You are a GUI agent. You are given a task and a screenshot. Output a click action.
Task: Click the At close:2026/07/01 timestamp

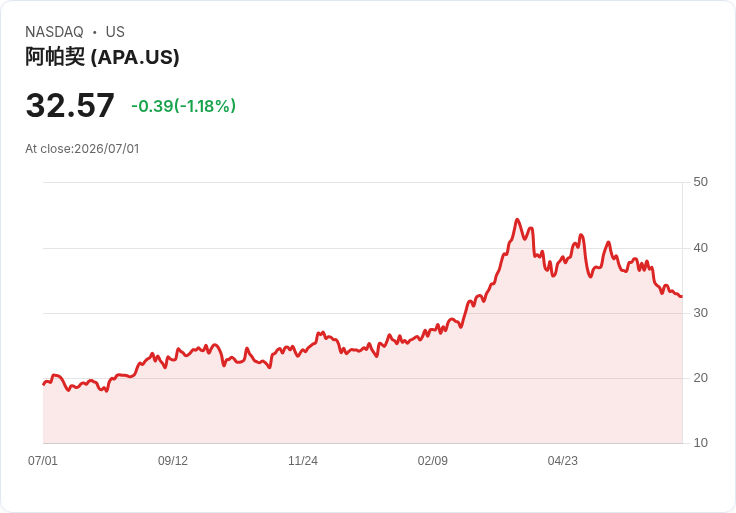[82, 149]
